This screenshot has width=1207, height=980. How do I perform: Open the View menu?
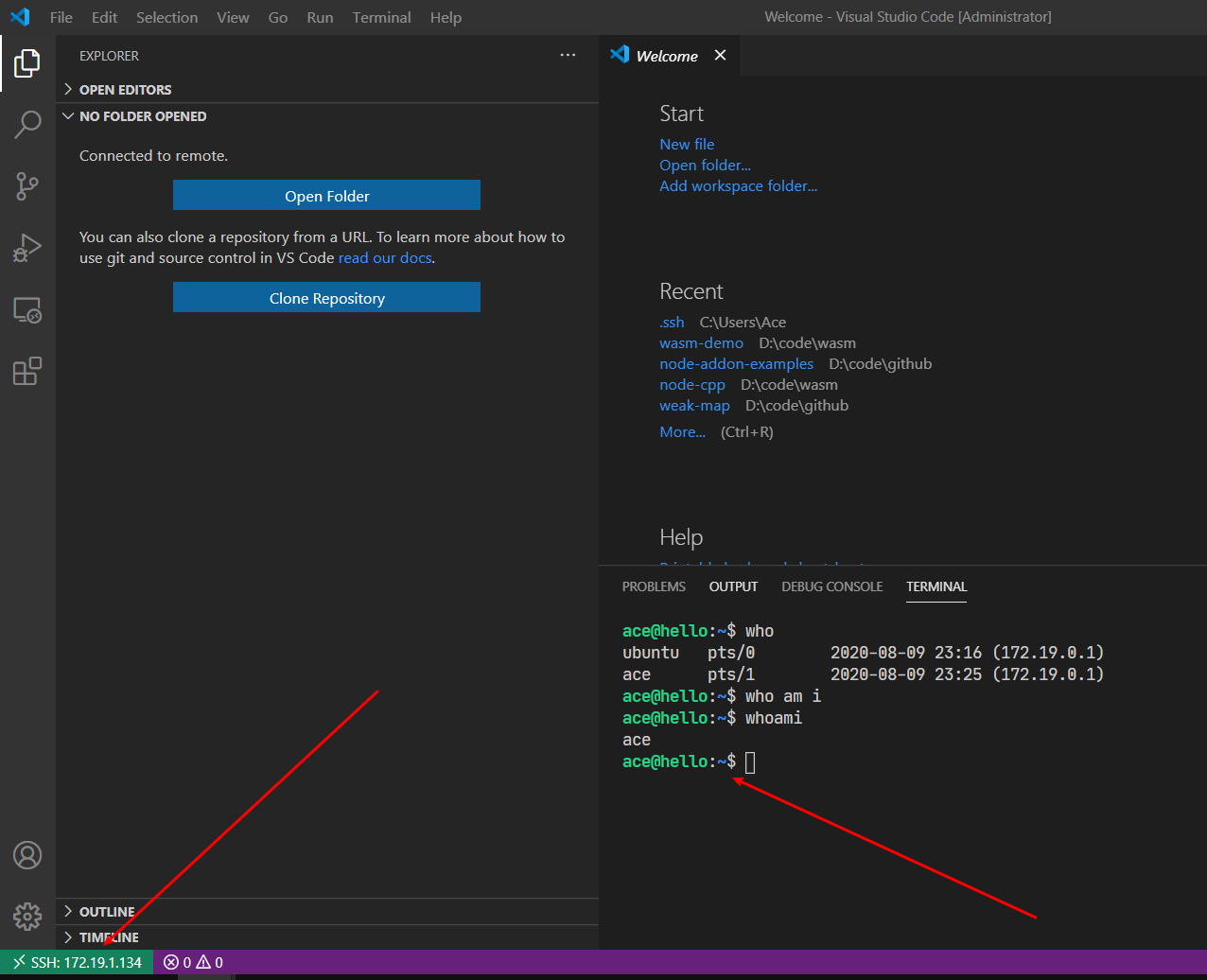[x=233, y=17]
